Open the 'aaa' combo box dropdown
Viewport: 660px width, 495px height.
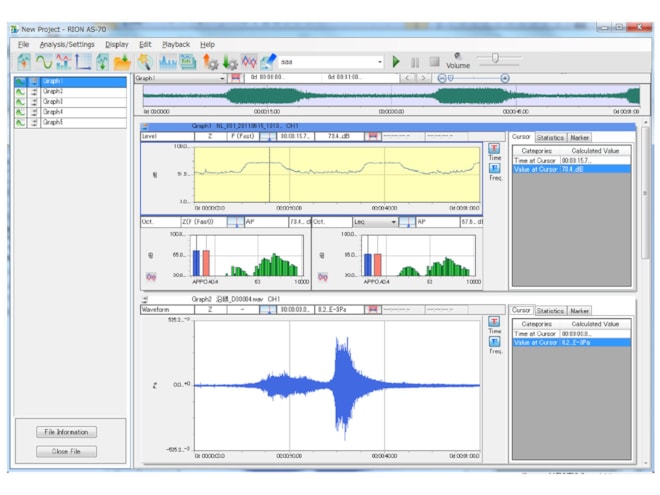pyautogui.click(x=380, y=62)
